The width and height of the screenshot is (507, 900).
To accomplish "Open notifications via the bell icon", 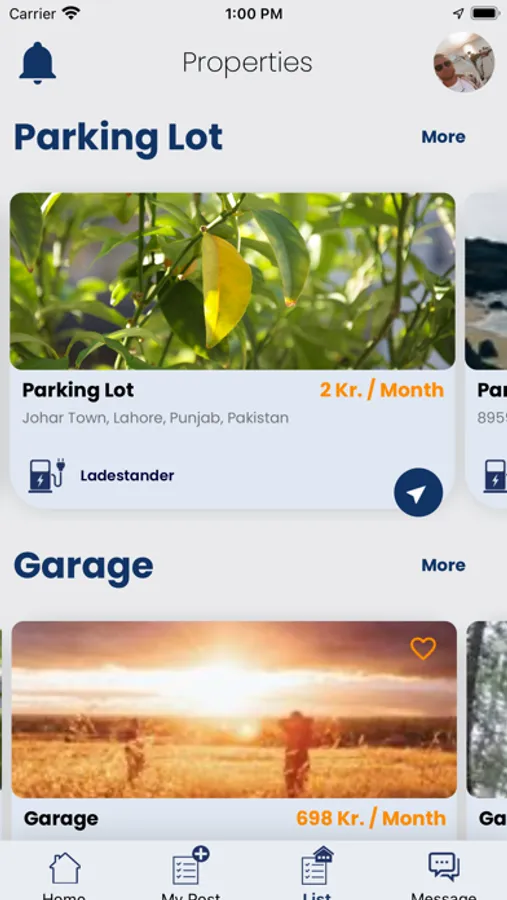I will 37,63.
